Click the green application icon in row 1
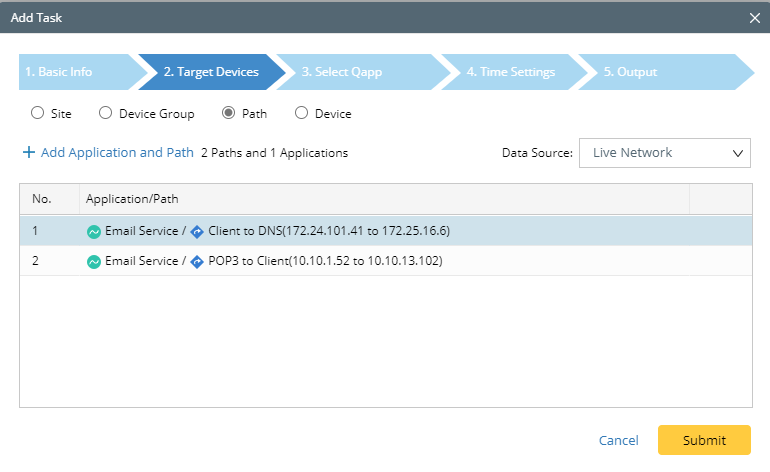 pos(94,231)
